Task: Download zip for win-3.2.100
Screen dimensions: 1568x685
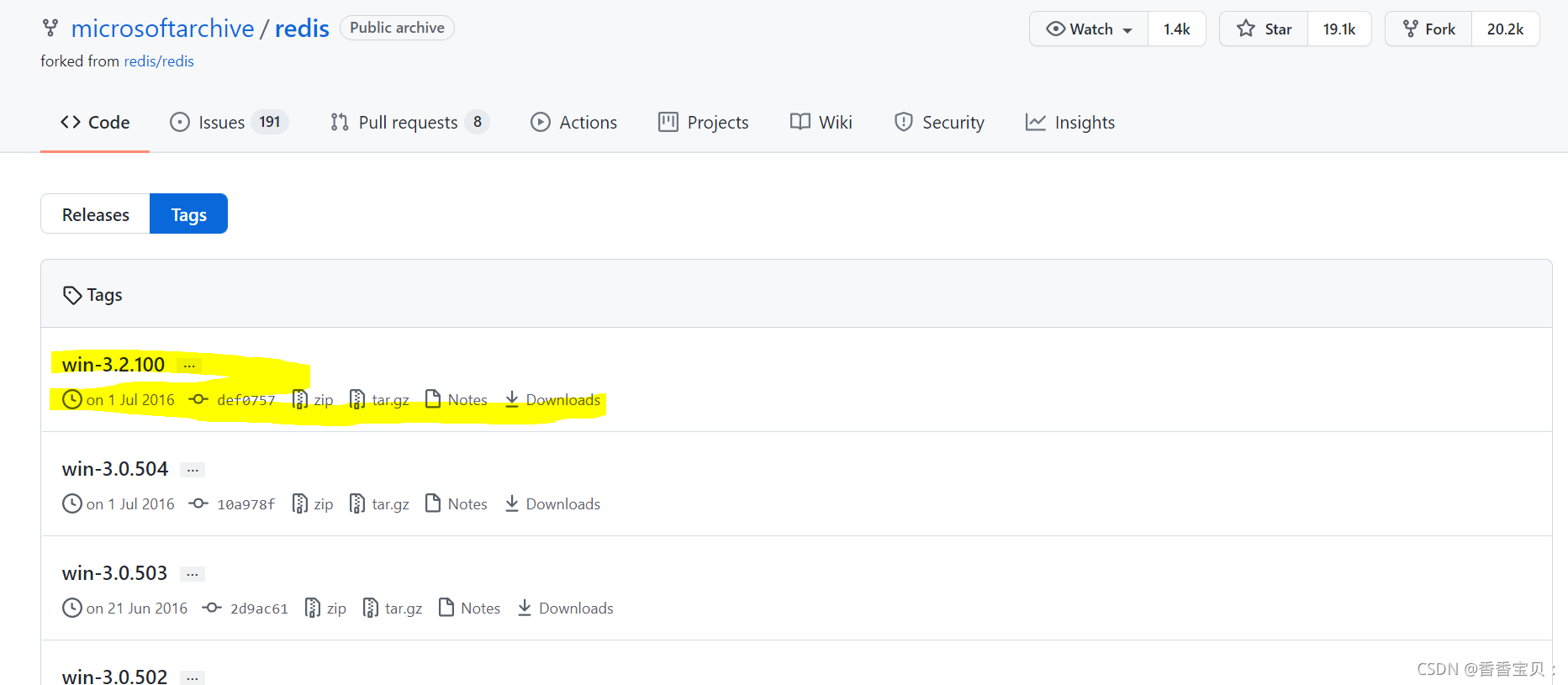Action: (313, 399)
